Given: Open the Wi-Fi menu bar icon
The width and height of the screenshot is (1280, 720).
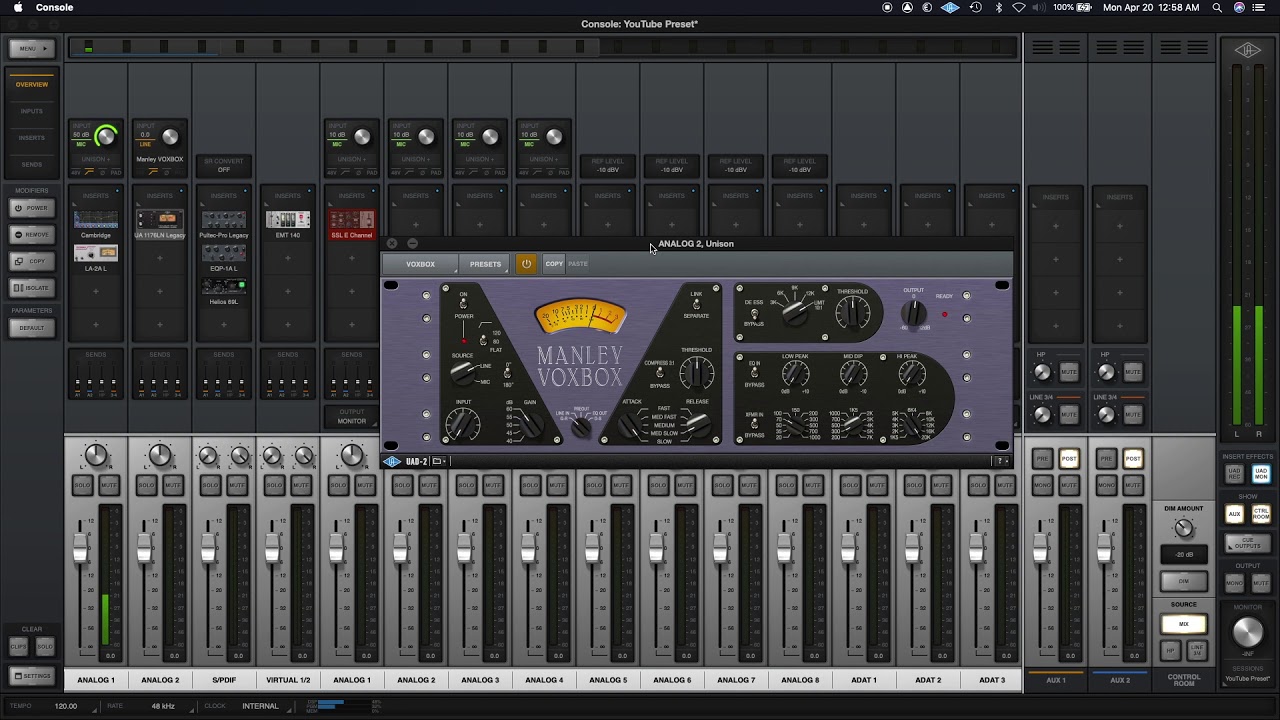Looking at the screenshot, I should click(x=1019, y=7).
